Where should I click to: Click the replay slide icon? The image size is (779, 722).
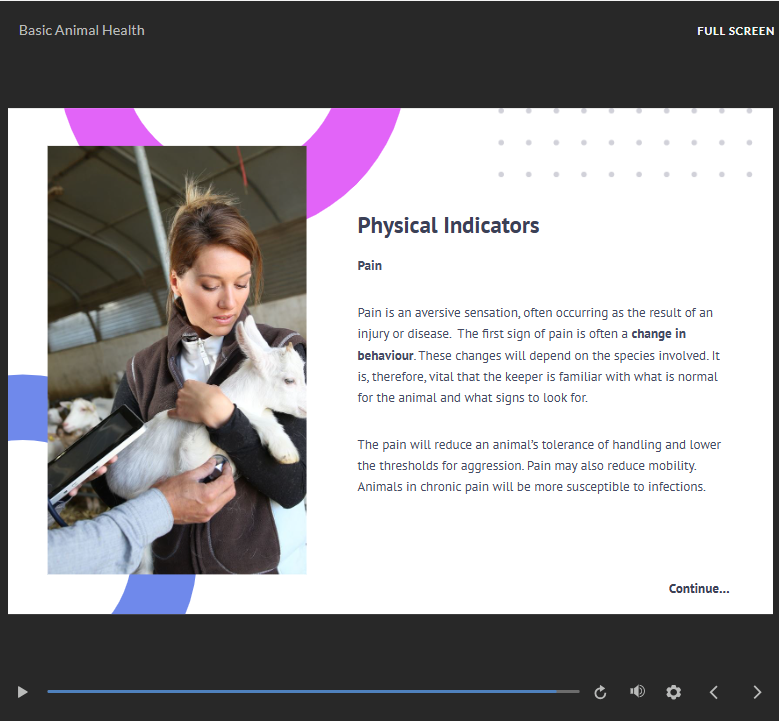600,692
